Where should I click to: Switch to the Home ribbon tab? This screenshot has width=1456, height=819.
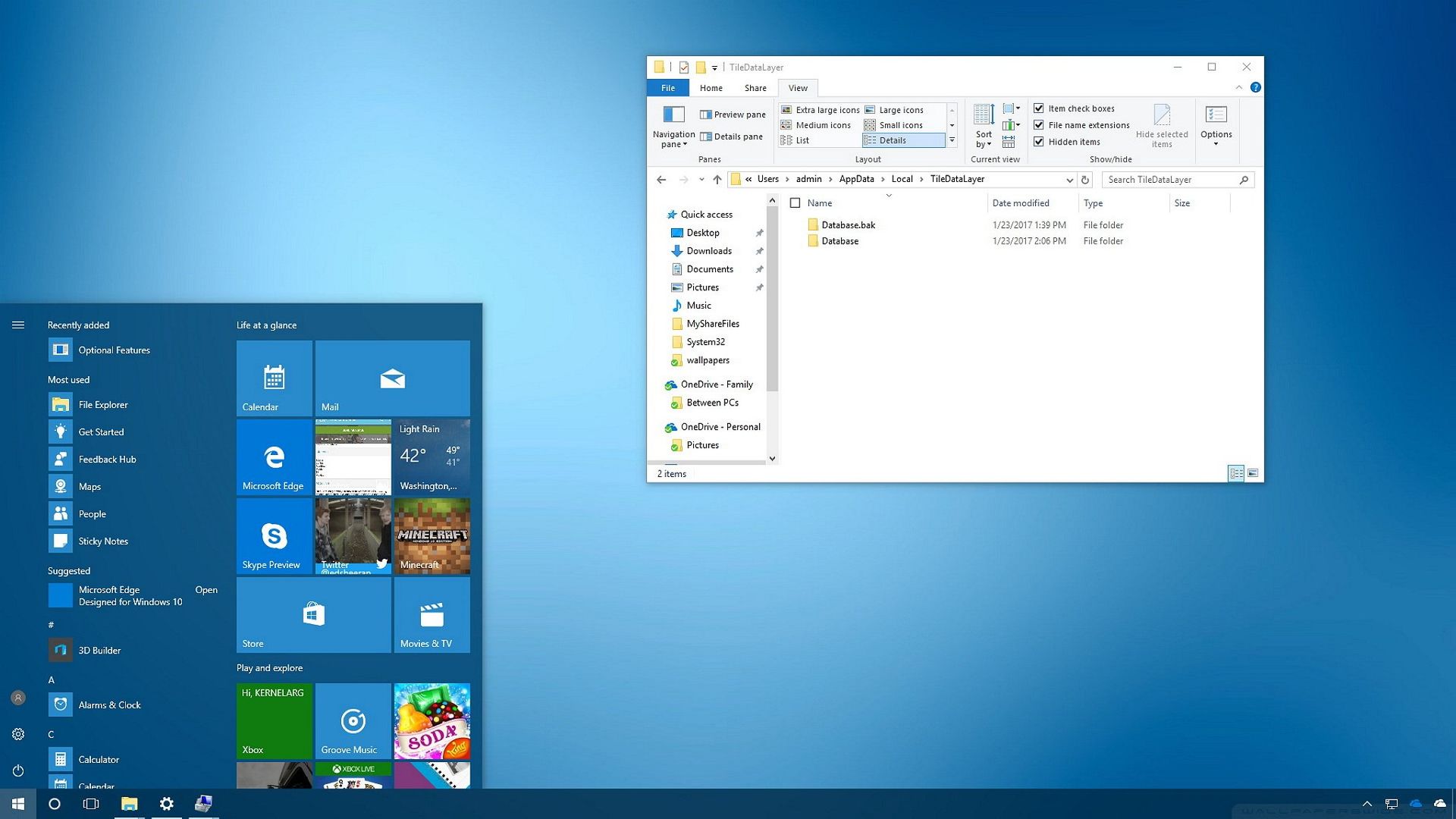pyautogui.click(x=711, y=88)
